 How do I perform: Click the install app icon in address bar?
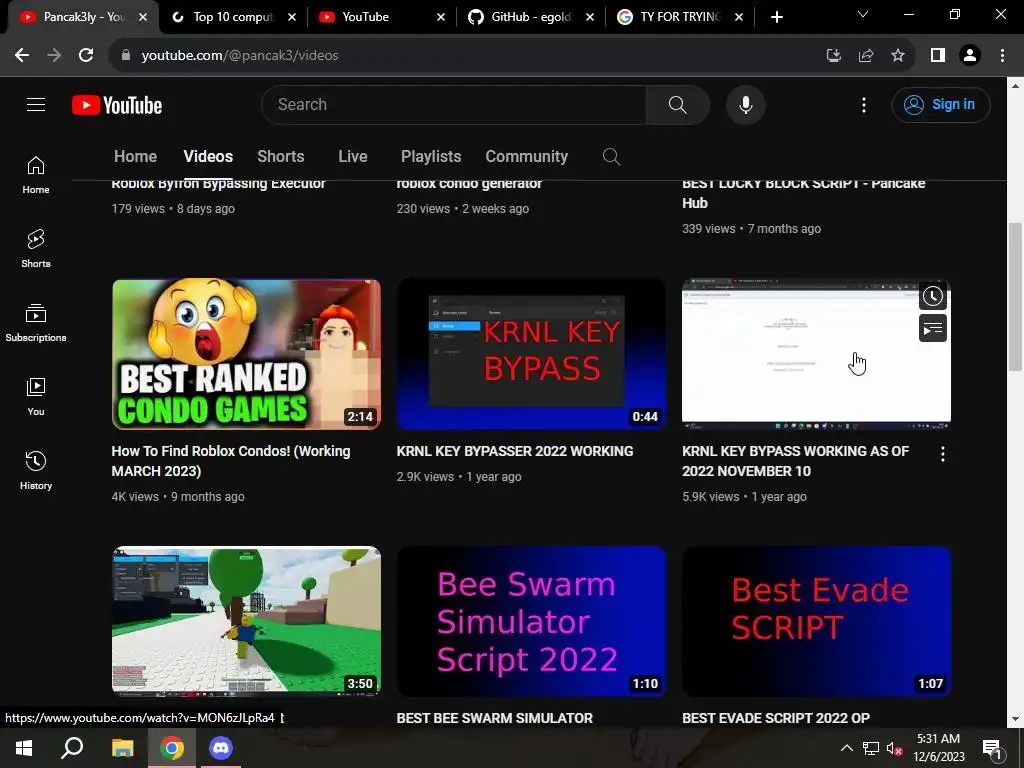[x=833, y=56]
